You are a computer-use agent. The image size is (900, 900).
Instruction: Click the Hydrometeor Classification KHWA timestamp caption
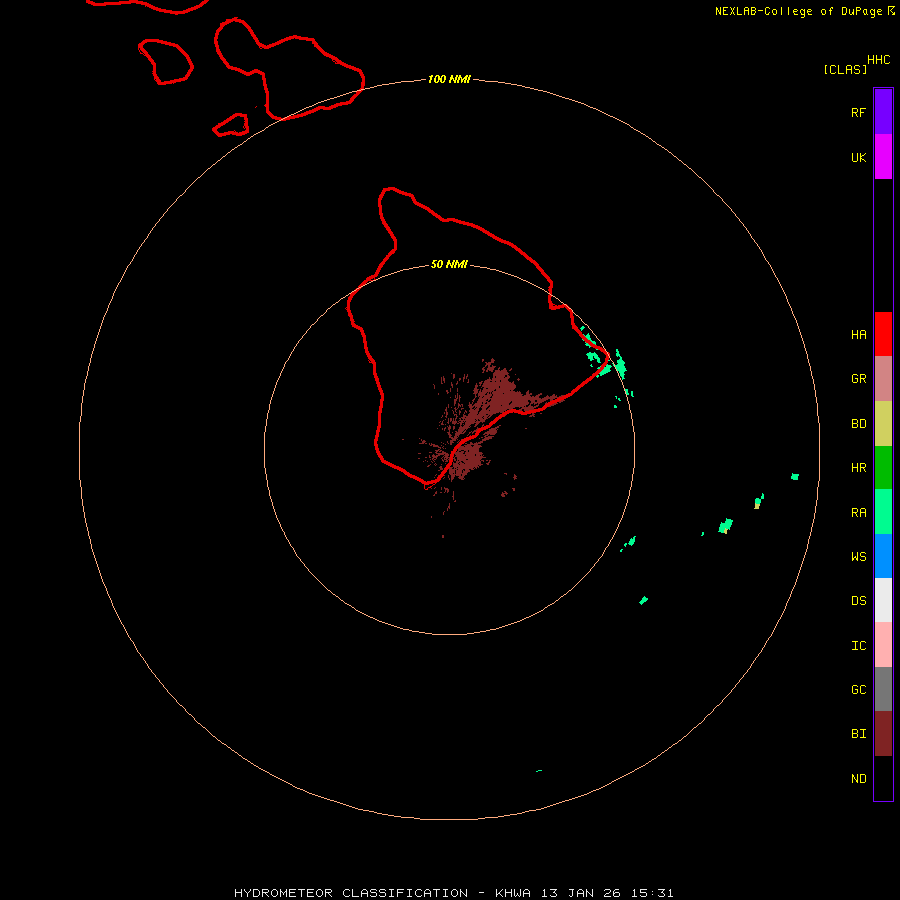pos(453,893)
